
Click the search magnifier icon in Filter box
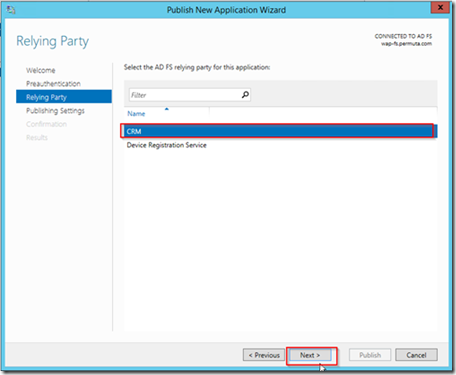click(x=245, y=95)
